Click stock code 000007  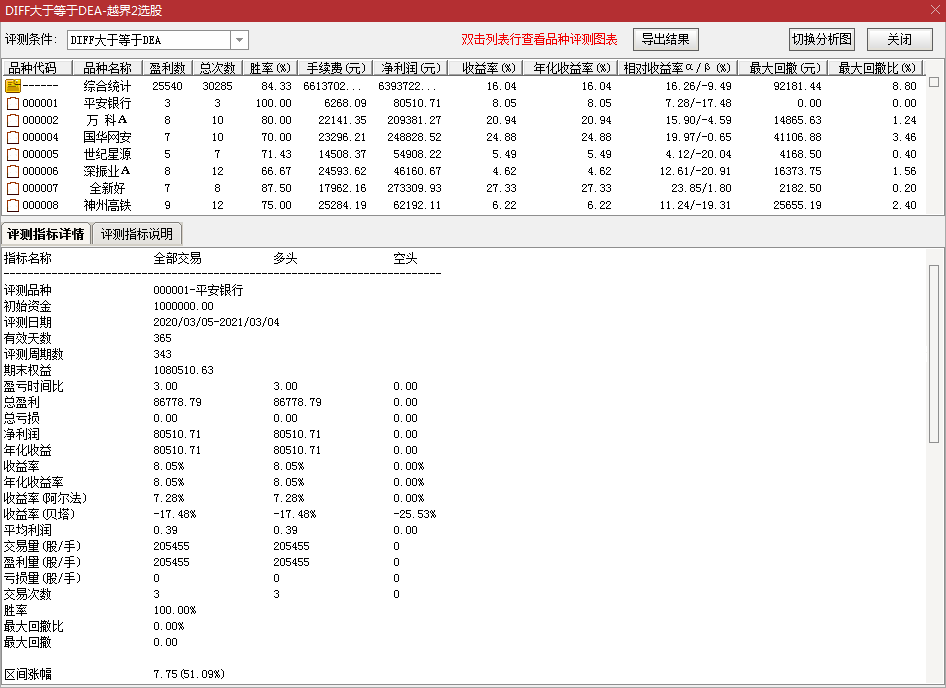click(40, 188)
